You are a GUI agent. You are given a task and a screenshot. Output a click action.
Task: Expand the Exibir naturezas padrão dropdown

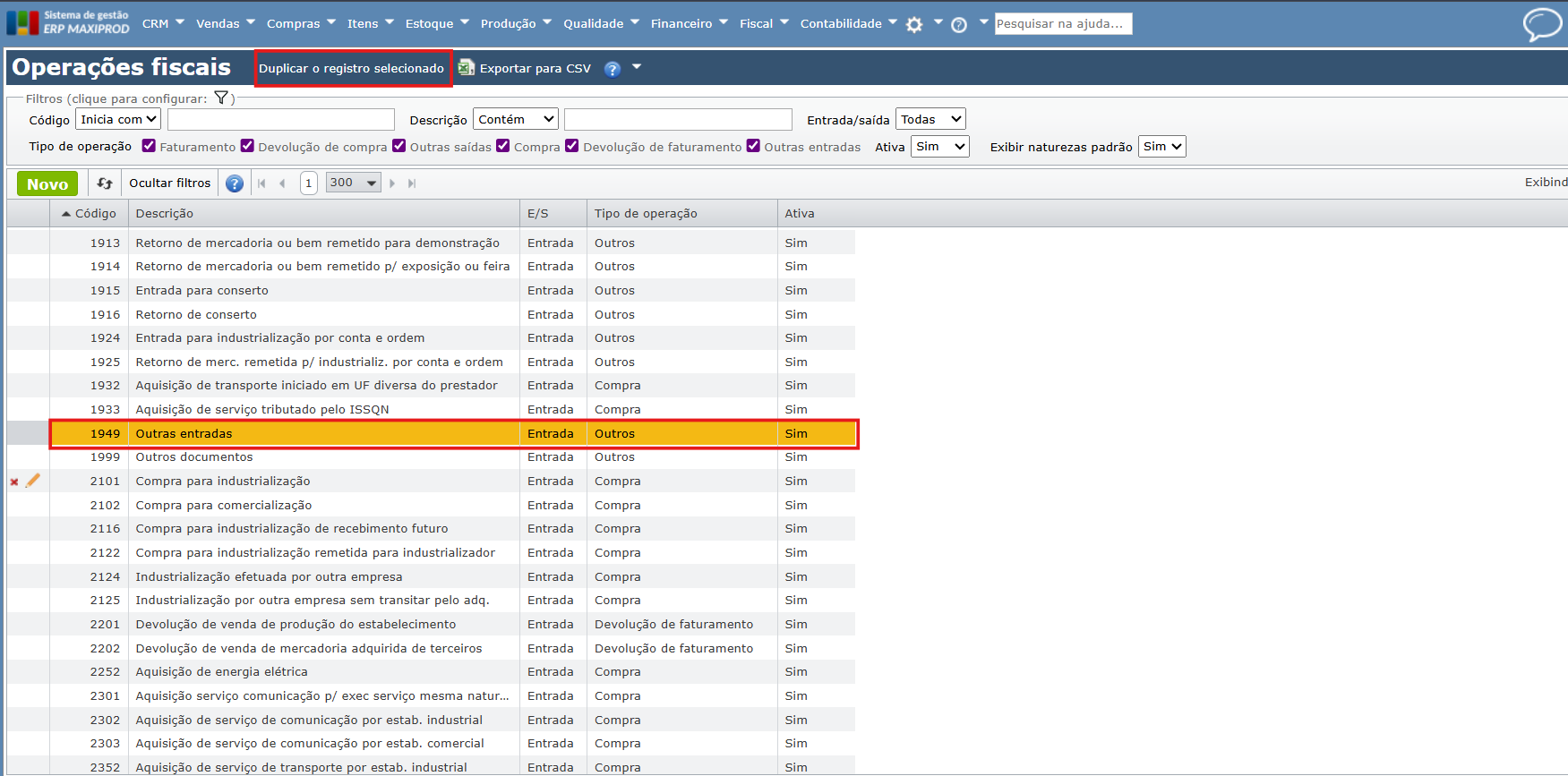click(1161, 147)
